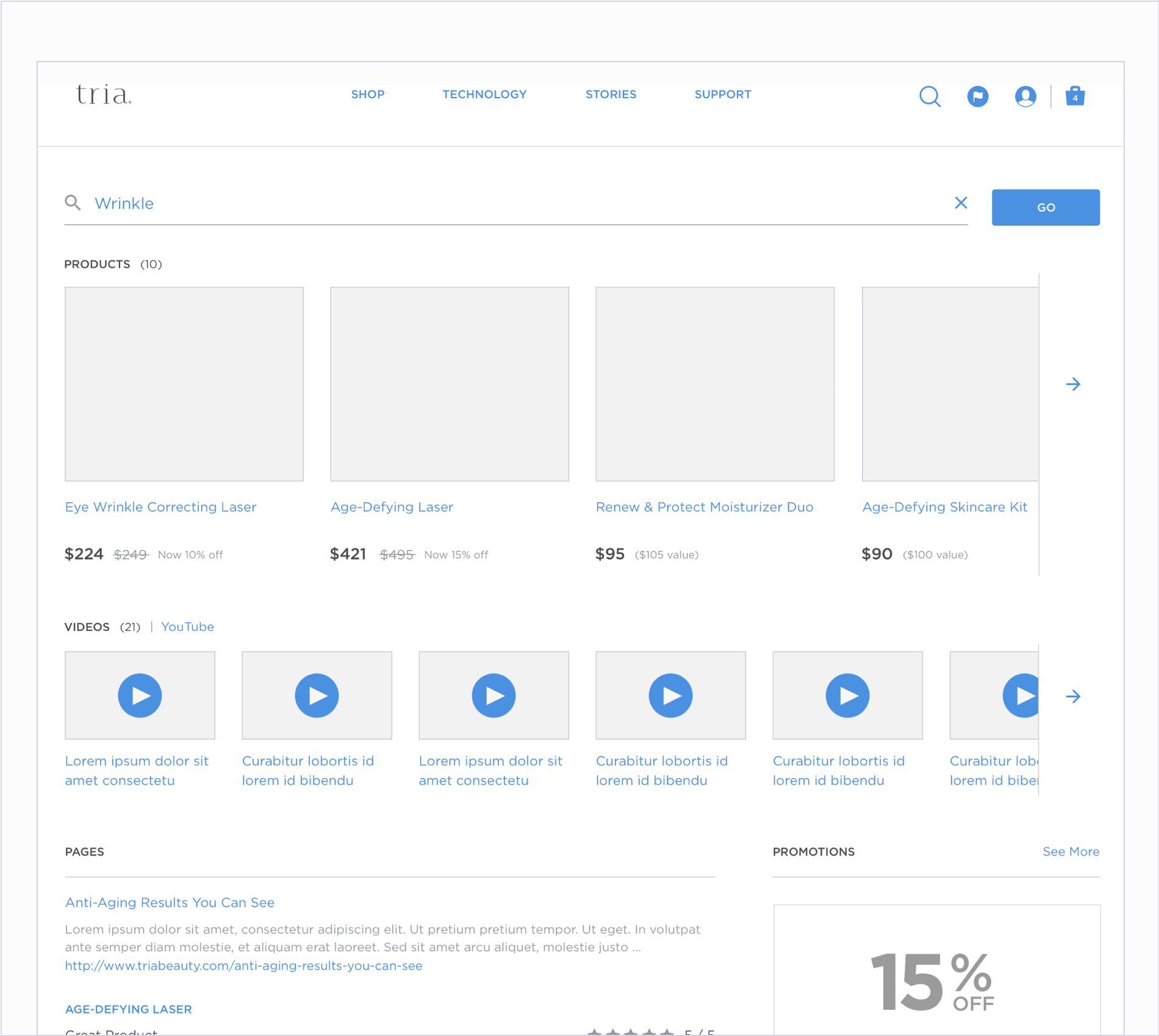Open the shopping bag cart icon
This screenshot has width=1159, height=1036.
click(x=1075, y=96)
